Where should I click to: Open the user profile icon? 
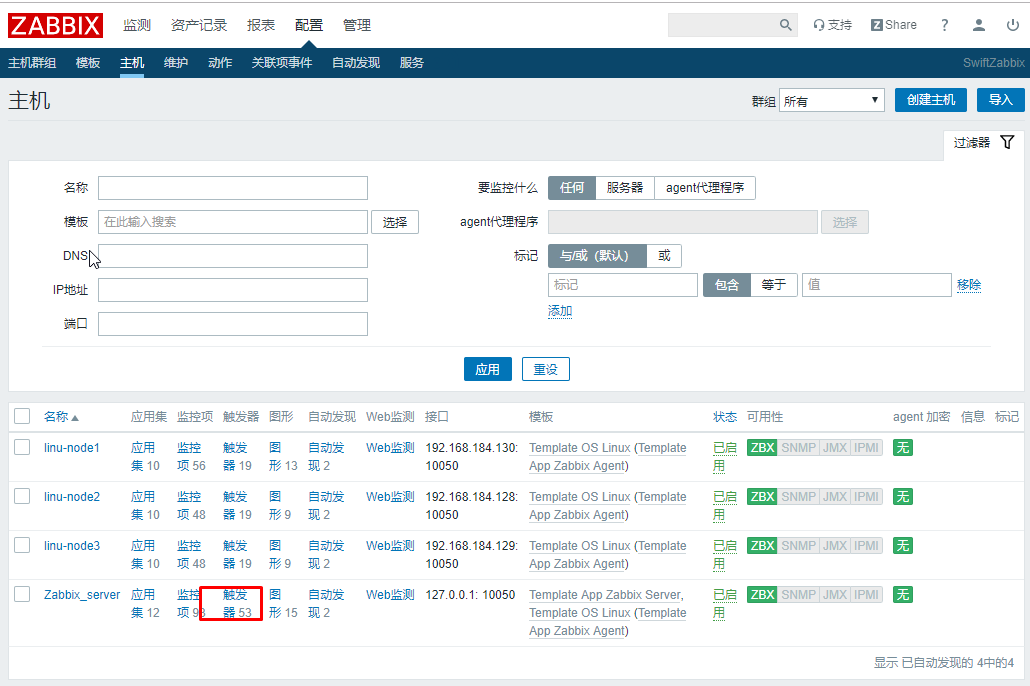point(979,25)
